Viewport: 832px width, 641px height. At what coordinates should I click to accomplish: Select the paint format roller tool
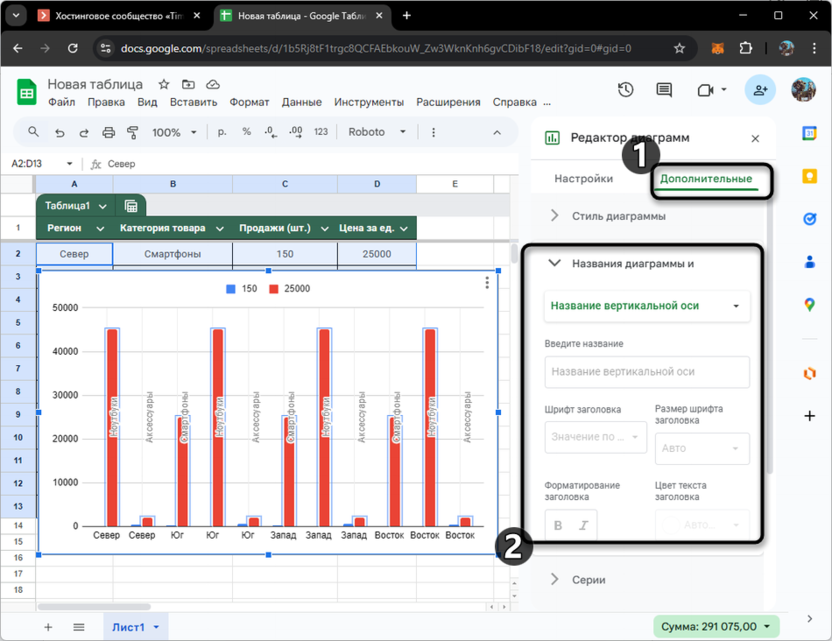point(133,132)
